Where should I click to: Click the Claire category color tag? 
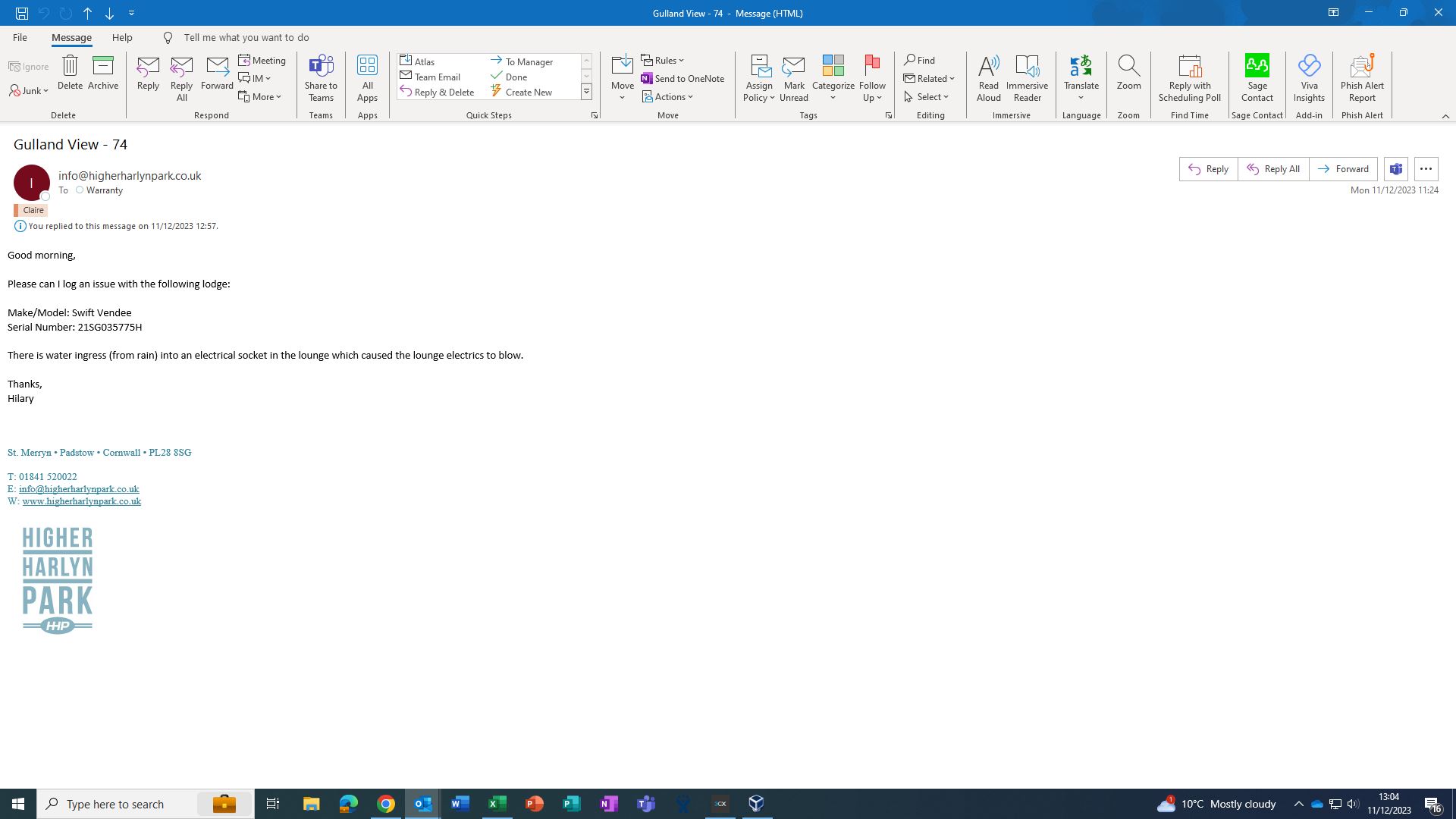pyautogui.click(x=32, y=210)
